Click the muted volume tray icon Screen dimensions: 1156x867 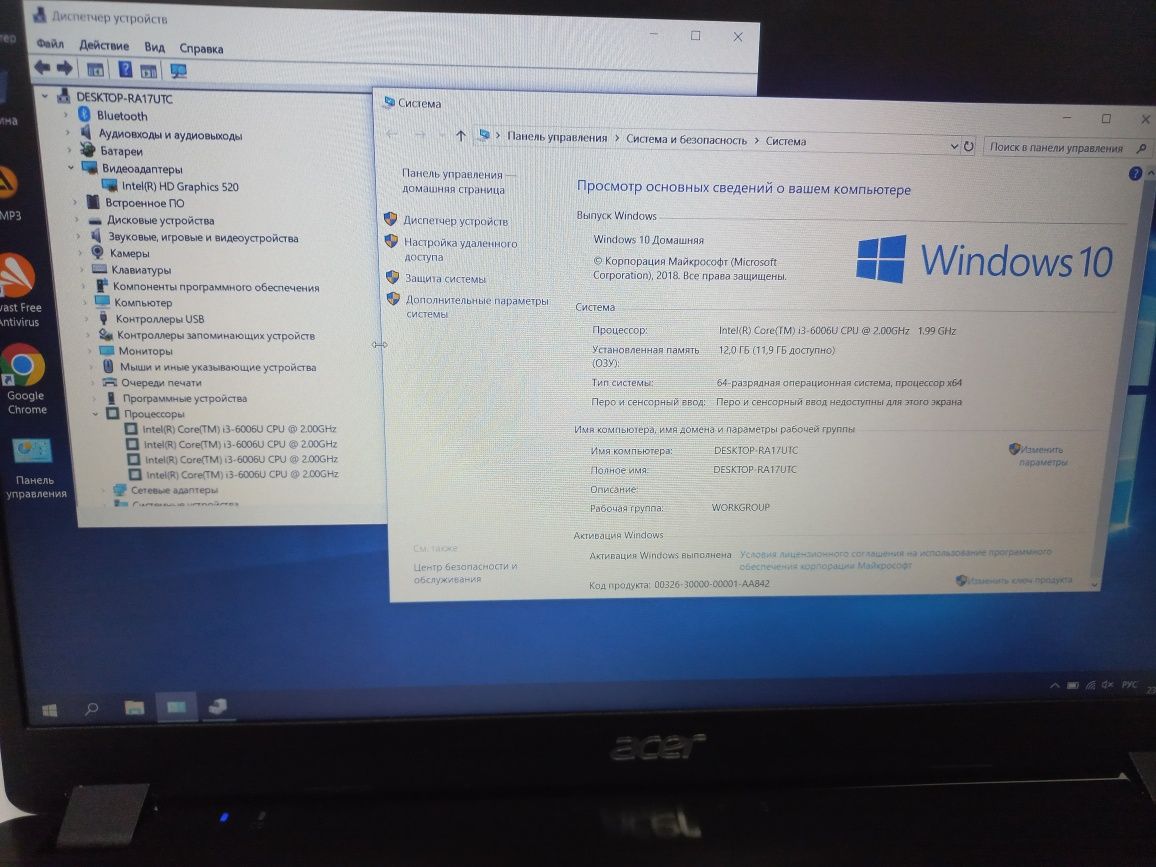tap(1107, 685)
